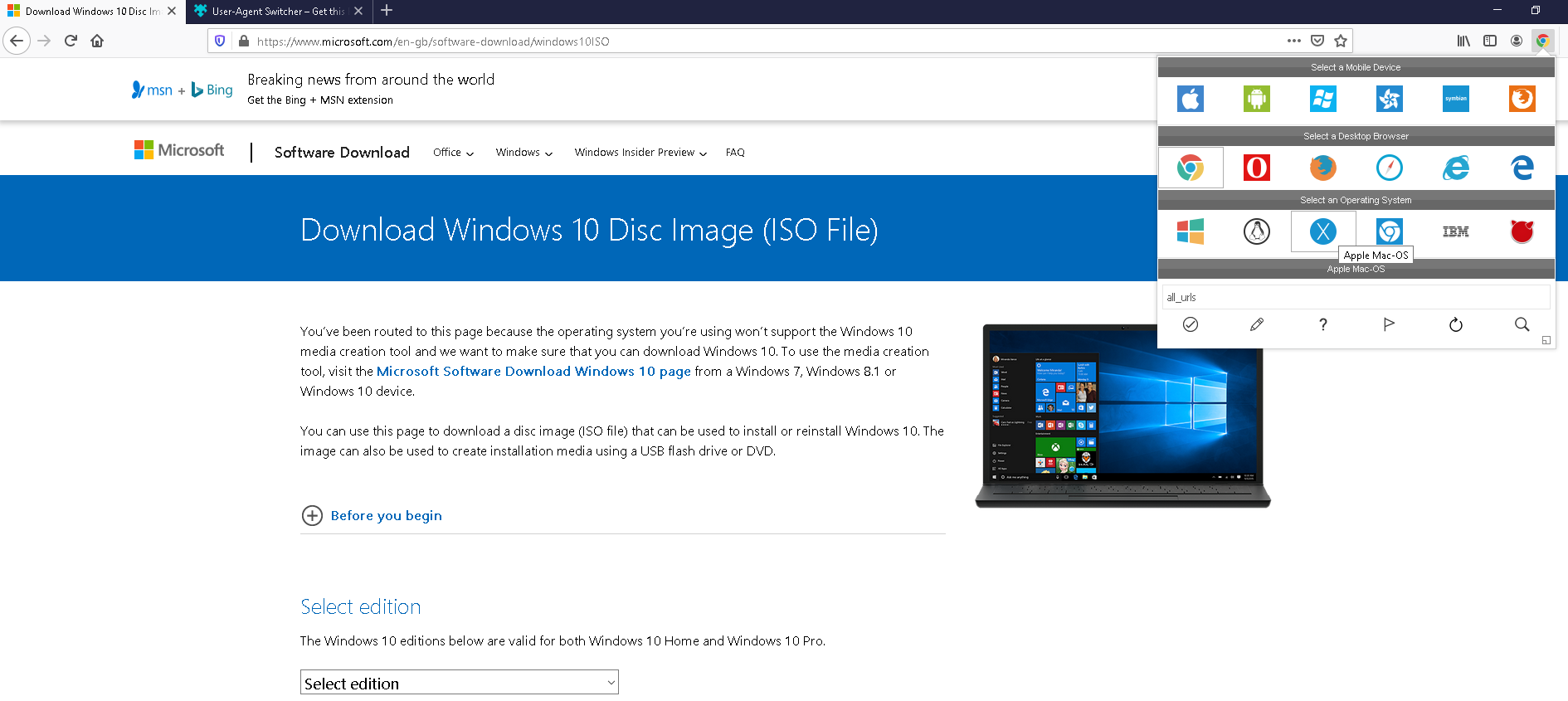Expand the Windows Insider Preview menu
The width and height of the screenshot is (1568, 701).
point(640,153)
